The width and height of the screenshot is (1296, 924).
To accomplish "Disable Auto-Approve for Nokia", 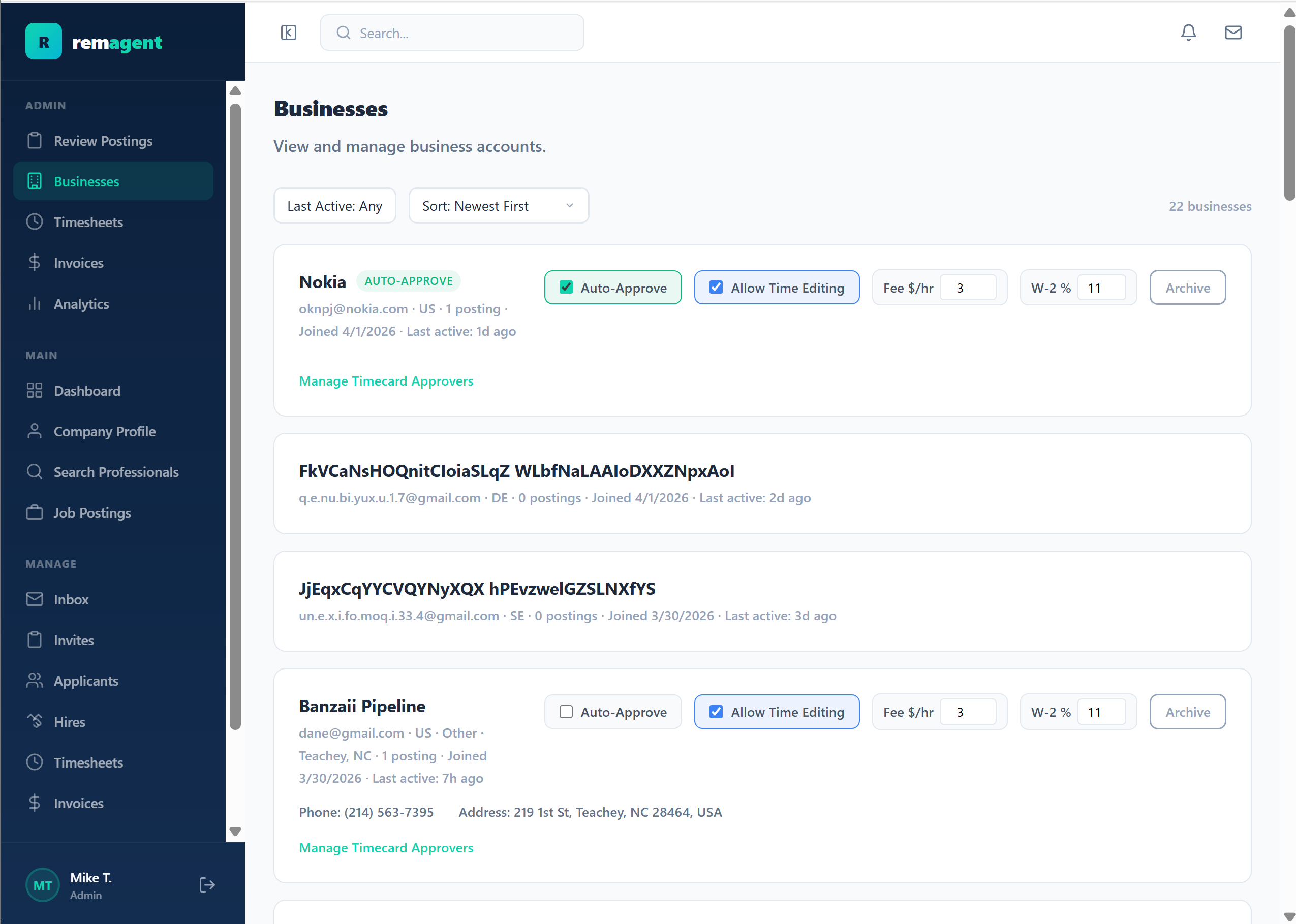I will [x=565, y=288].
